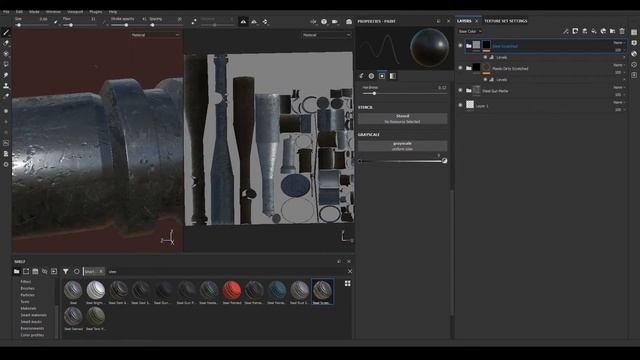Hide the Plastic Dirty Scratched layer
The image size is (640, 360).
(x=460, y=68)
